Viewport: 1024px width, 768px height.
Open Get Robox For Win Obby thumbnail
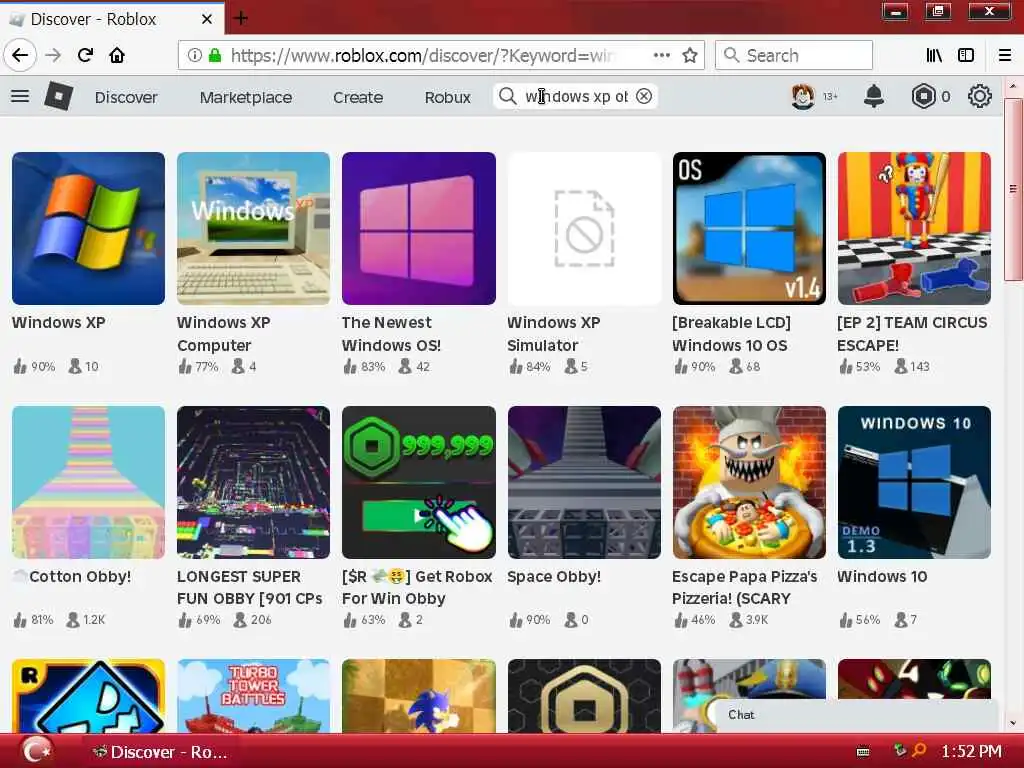pyautogui.click(x=419, y=483)
